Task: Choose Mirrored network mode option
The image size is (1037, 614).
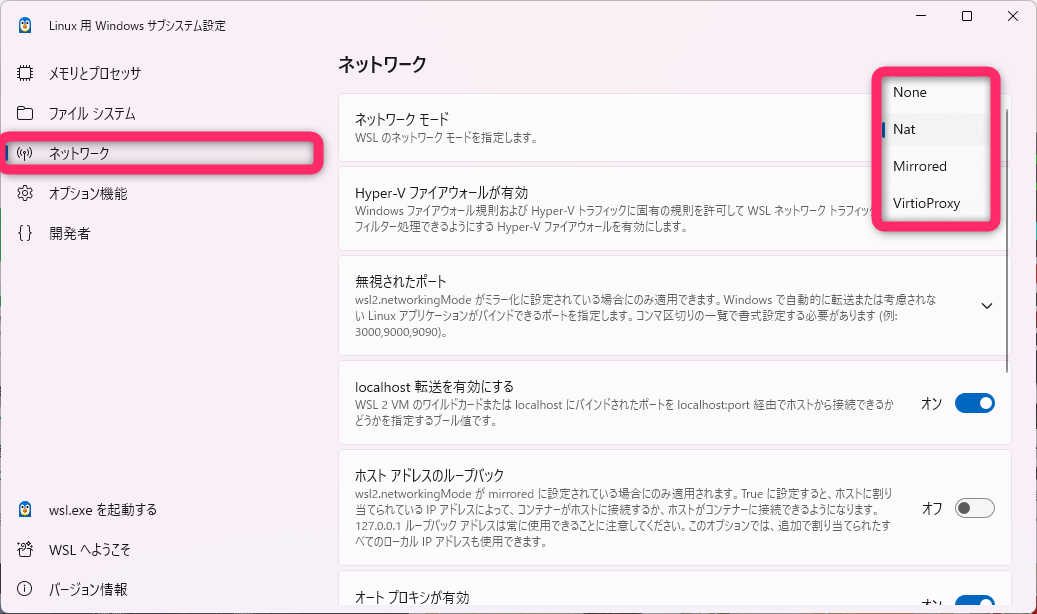Action: (935, 166)
